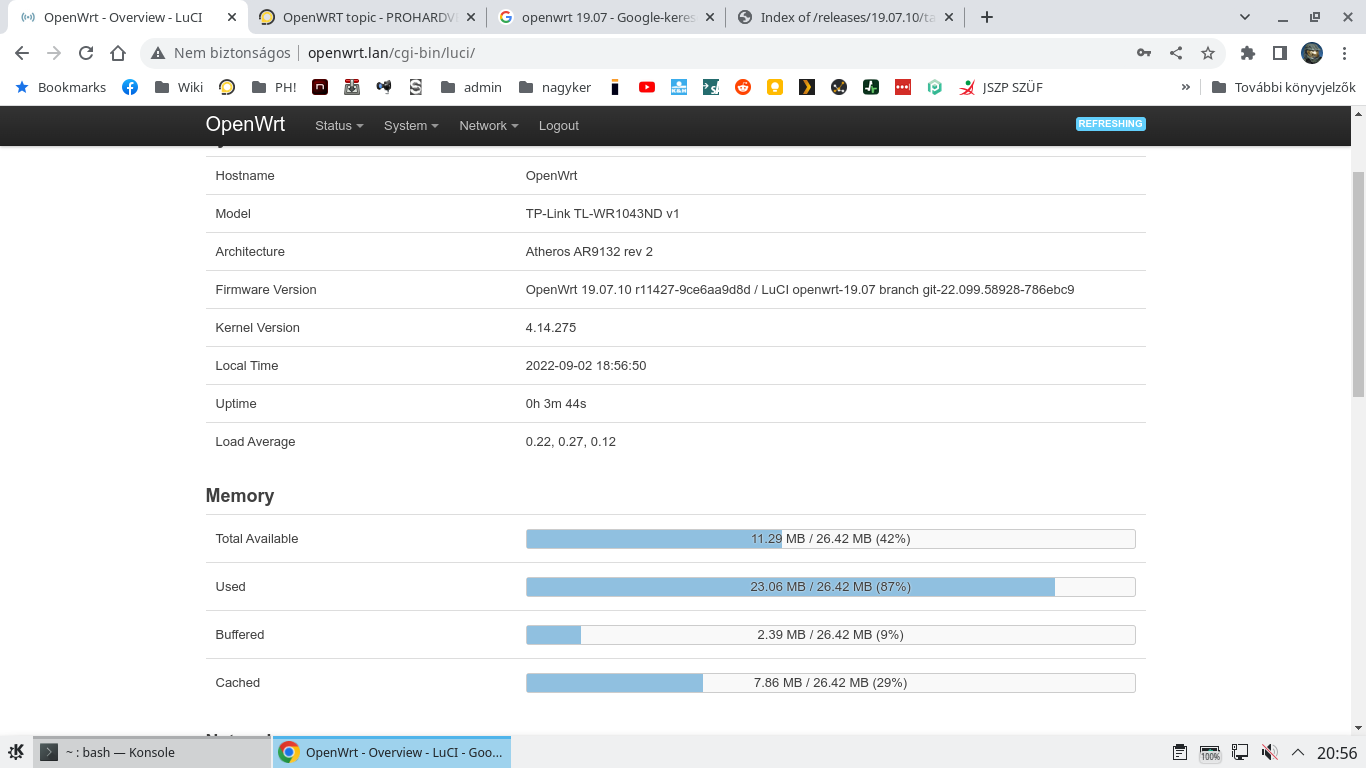1366x768 pixels.
Task: Click the Memory section heading
Action: click(x=240, y=496)
